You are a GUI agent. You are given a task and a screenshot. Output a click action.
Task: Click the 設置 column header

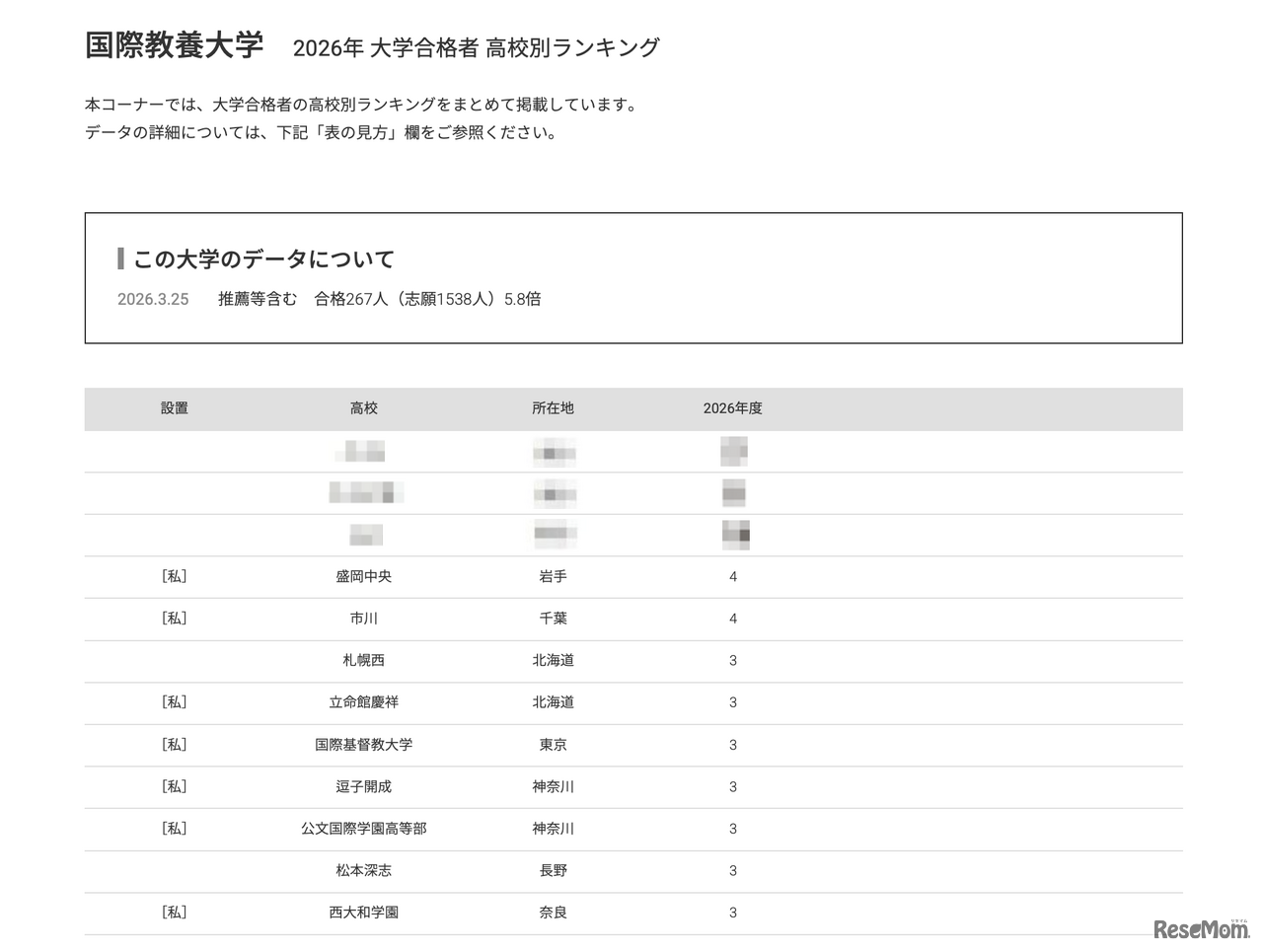pos(175,408)
